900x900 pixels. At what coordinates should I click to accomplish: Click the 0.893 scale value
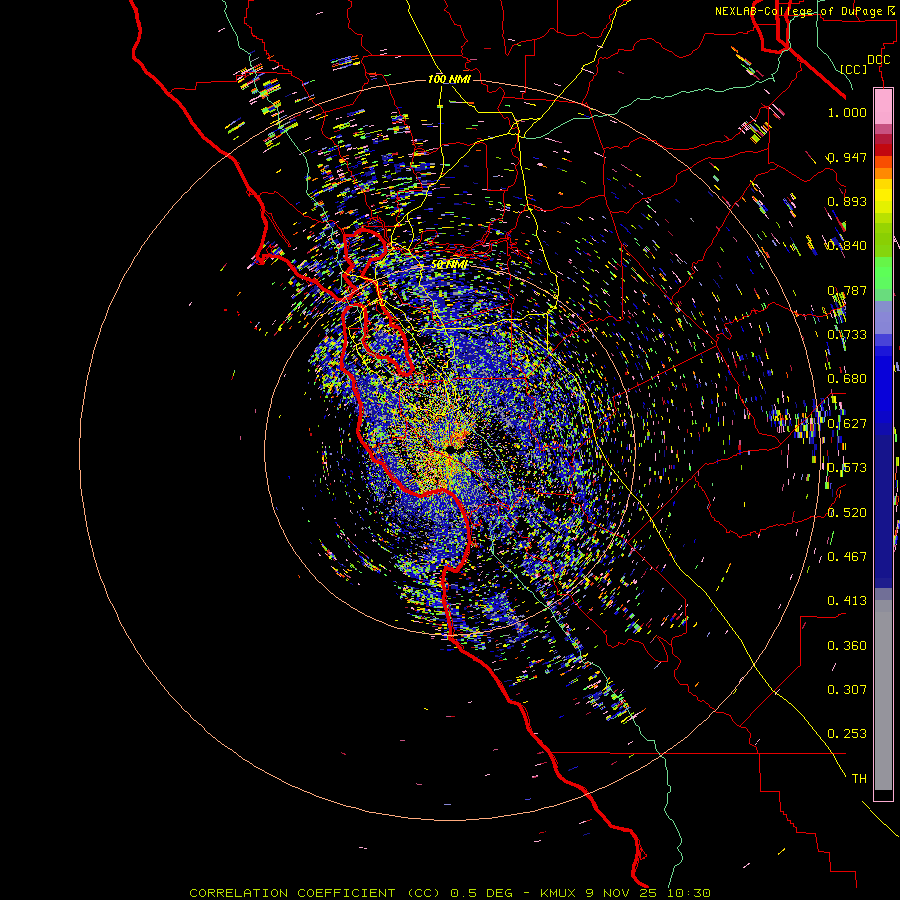847,201
